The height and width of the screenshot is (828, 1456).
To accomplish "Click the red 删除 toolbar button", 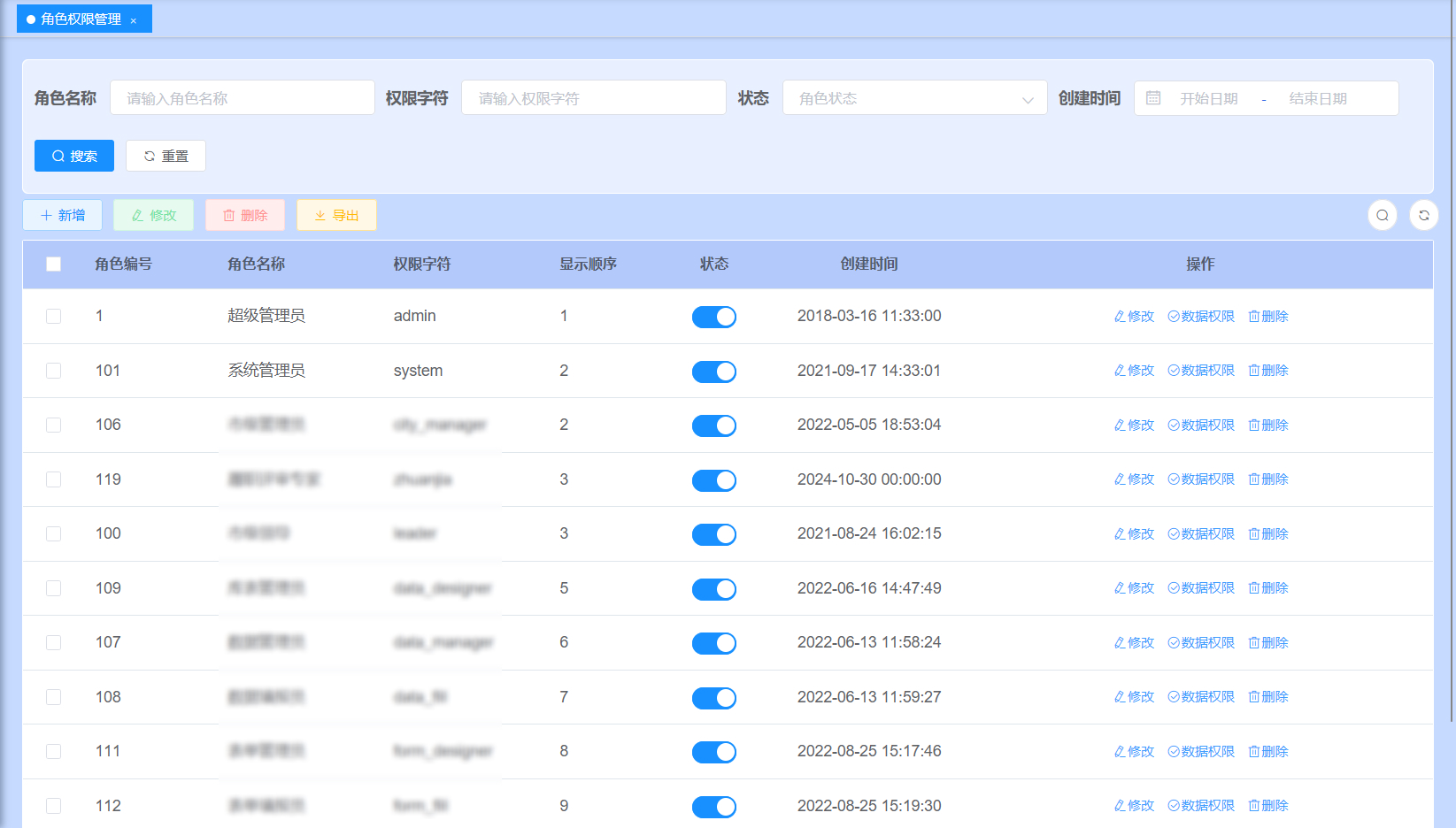I will tap(245, 215).
